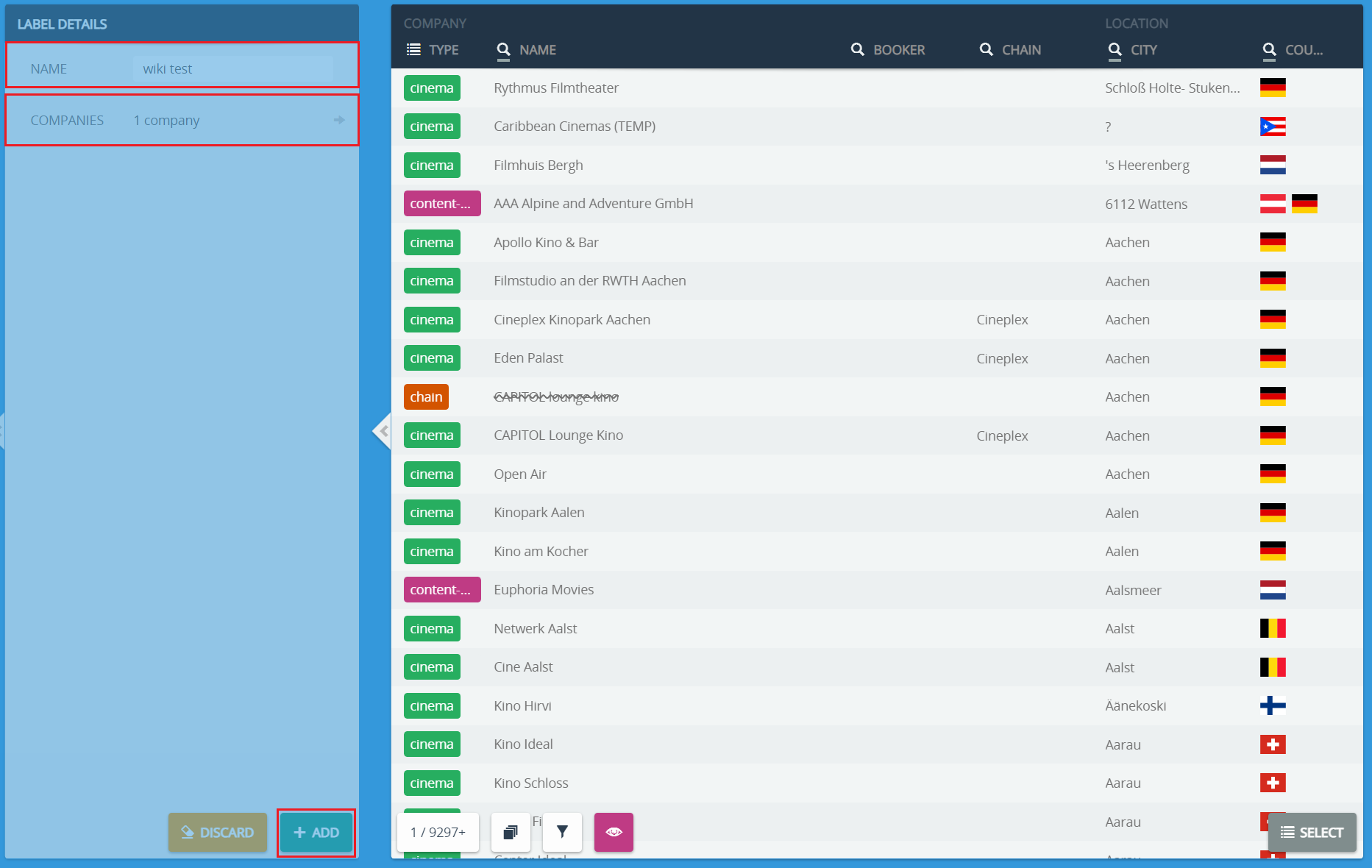
Task: Click the LABEL DETAILS panel header
Action: click(182, 24)
